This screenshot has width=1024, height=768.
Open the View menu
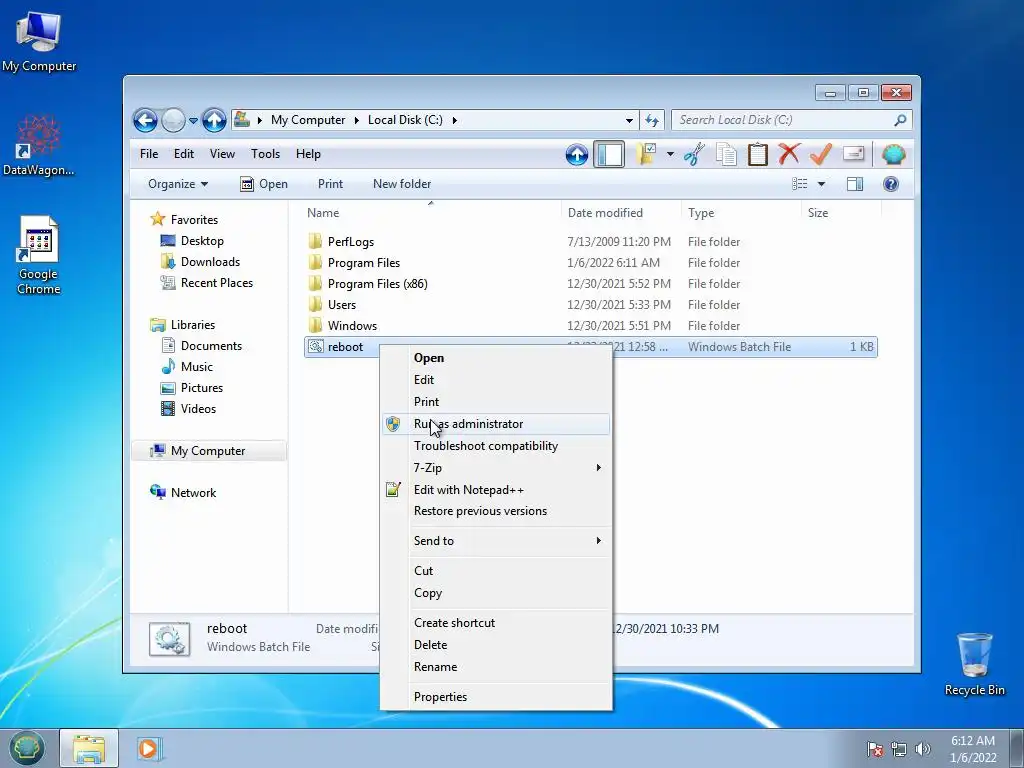pyautogui.click(x=222, y=154)
